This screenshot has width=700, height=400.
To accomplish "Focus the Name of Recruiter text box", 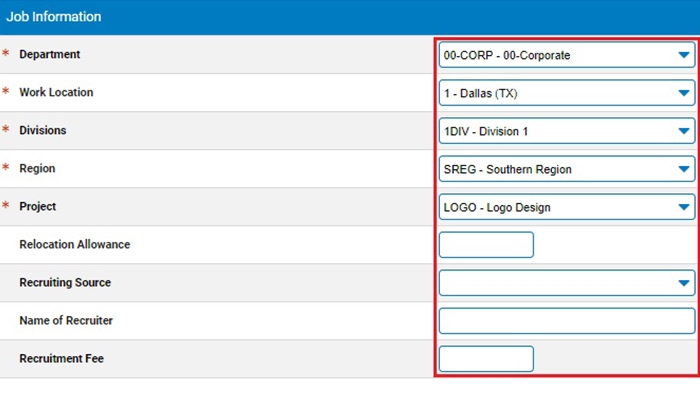I will (x=566, y=321).
